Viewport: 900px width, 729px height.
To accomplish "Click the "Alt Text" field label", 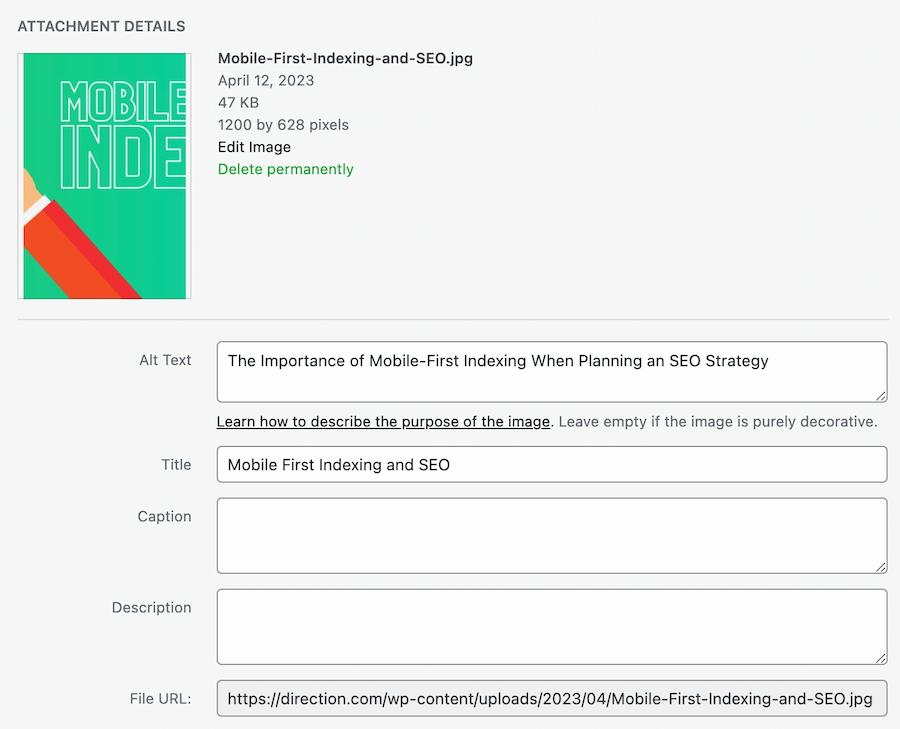I will pos(165,360).
